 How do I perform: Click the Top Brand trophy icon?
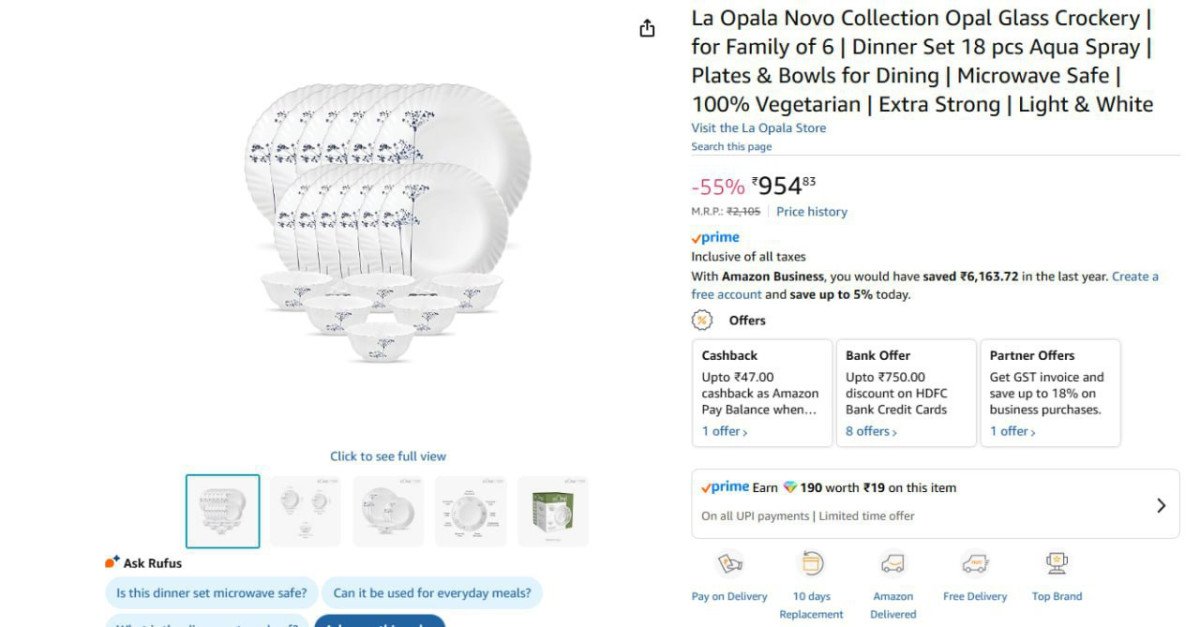1057,564
